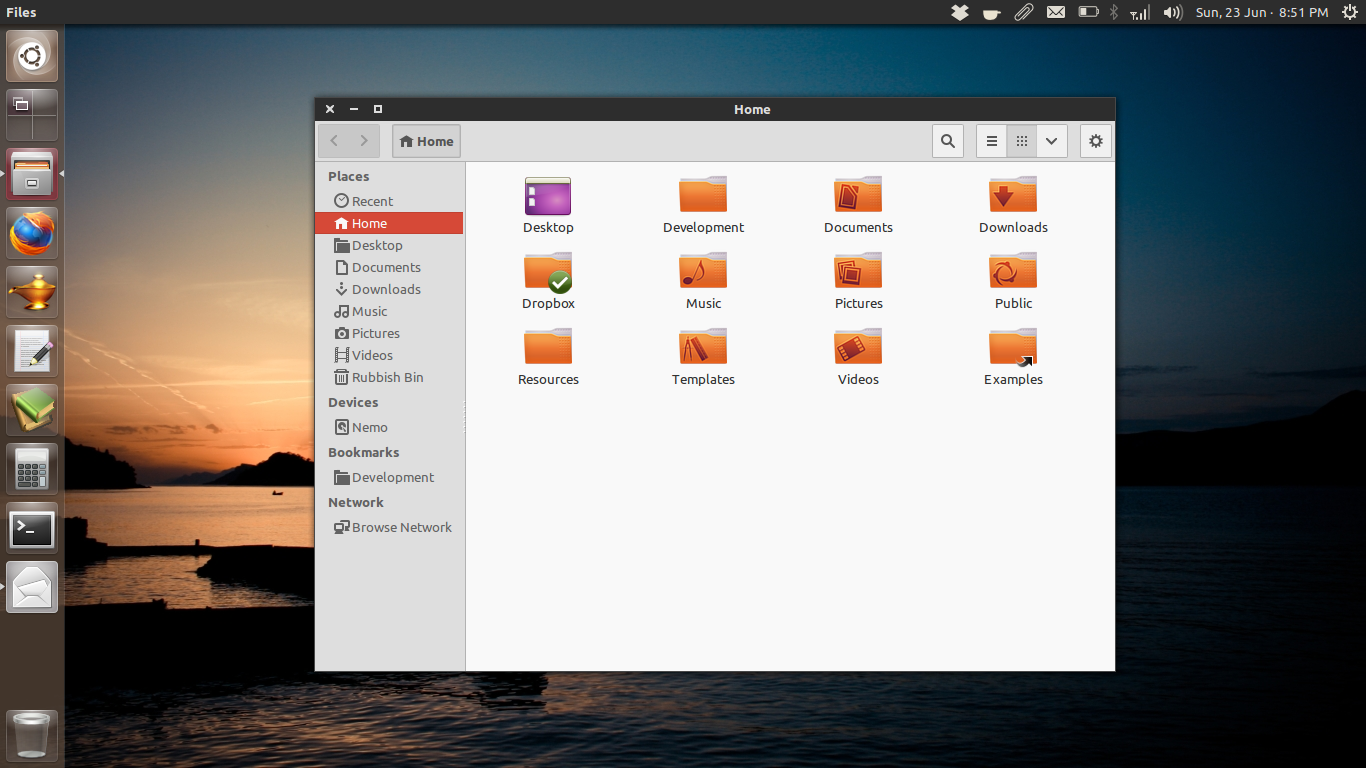Open the sound volume indicator
Screen dimensions: 1366x768
(1173, 12)
